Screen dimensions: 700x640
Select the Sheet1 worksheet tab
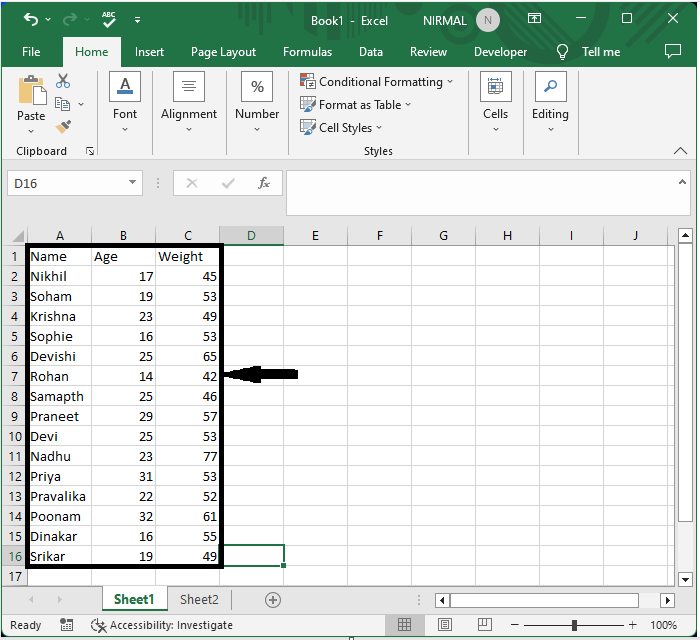[134, 599]
